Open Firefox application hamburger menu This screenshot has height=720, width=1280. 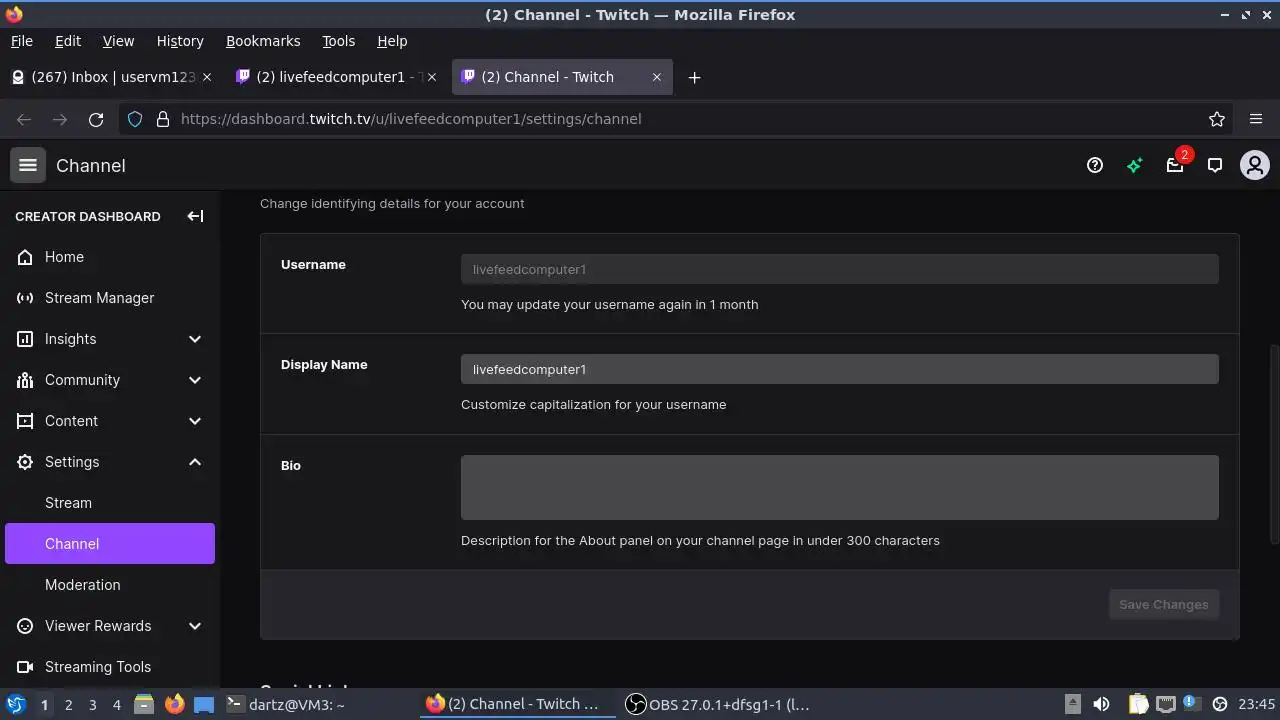1256,119
